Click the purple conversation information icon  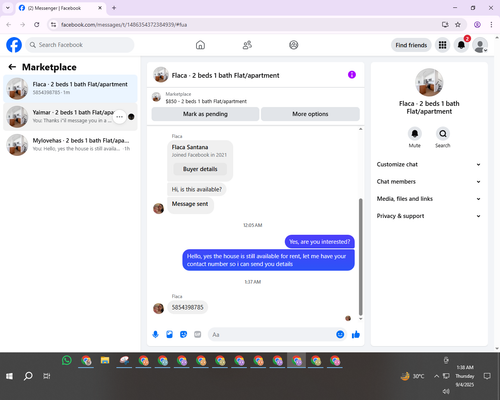(352, 75)
